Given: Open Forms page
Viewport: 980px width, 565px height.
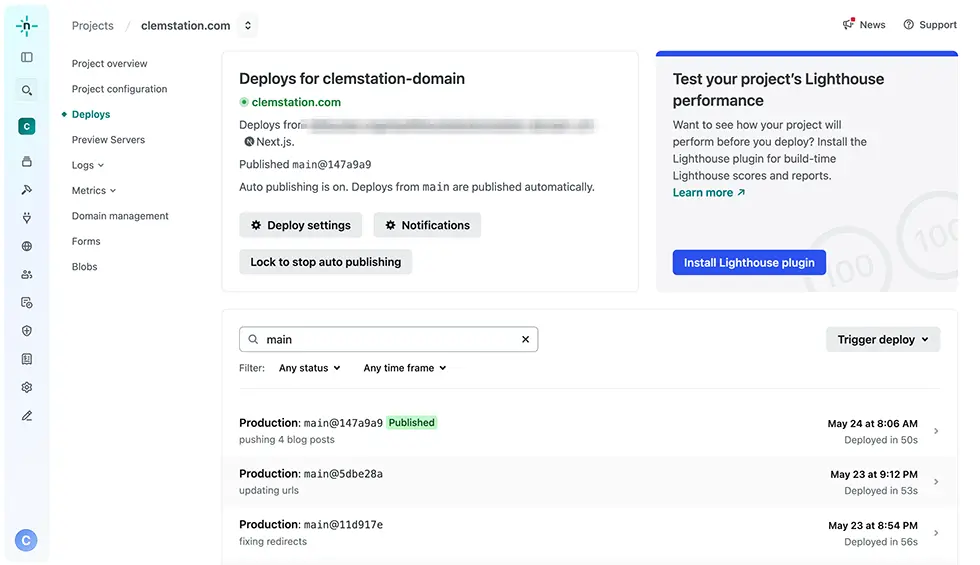Looking at the screenshot, I should tap(86, 241).
